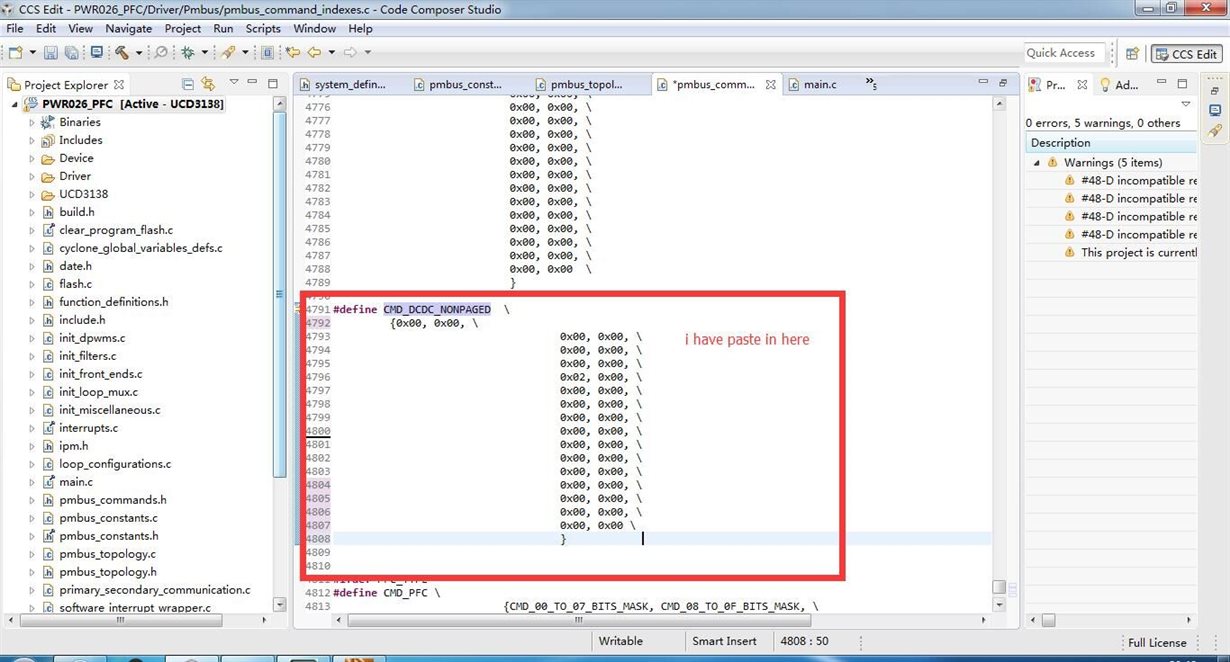
Task: Open the Navigate menu
Action: [128, 29]
